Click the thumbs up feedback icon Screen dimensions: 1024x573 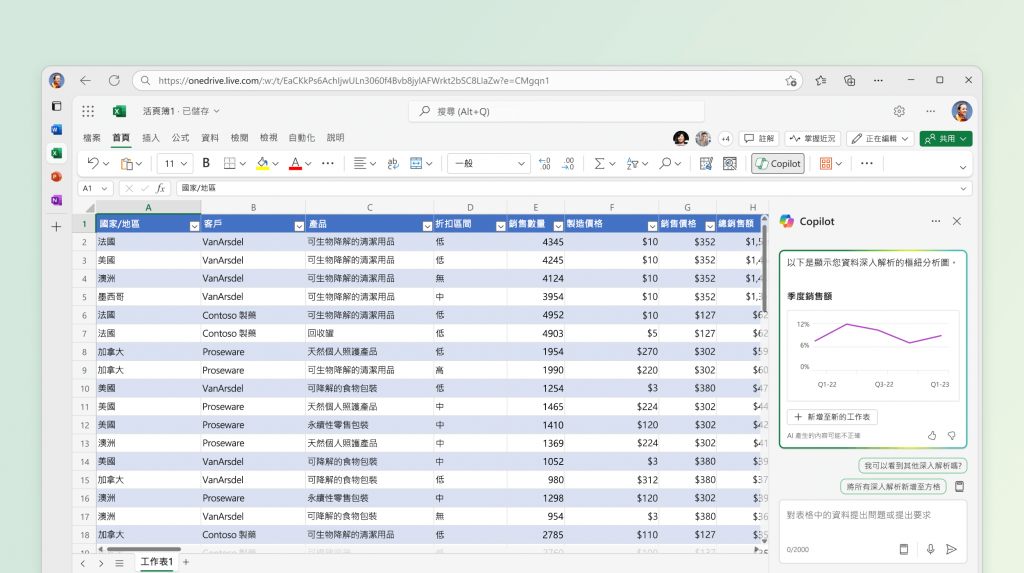click(932, 435)
